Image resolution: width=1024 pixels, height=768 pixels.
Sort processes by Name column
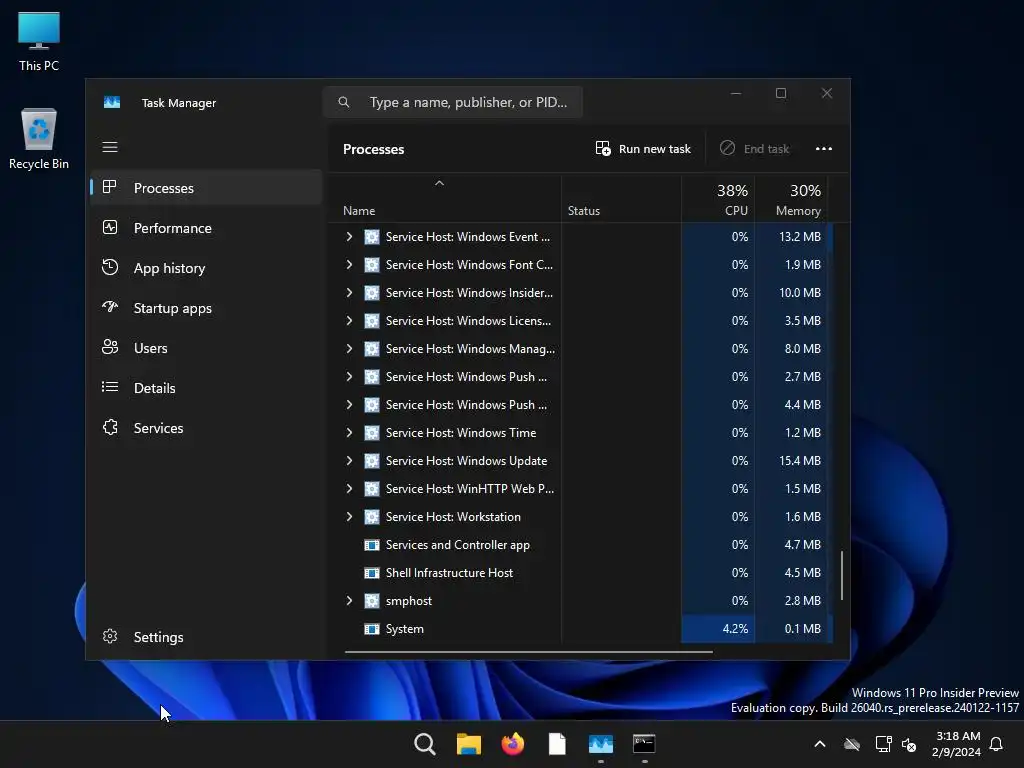click(x=445, y=199)
